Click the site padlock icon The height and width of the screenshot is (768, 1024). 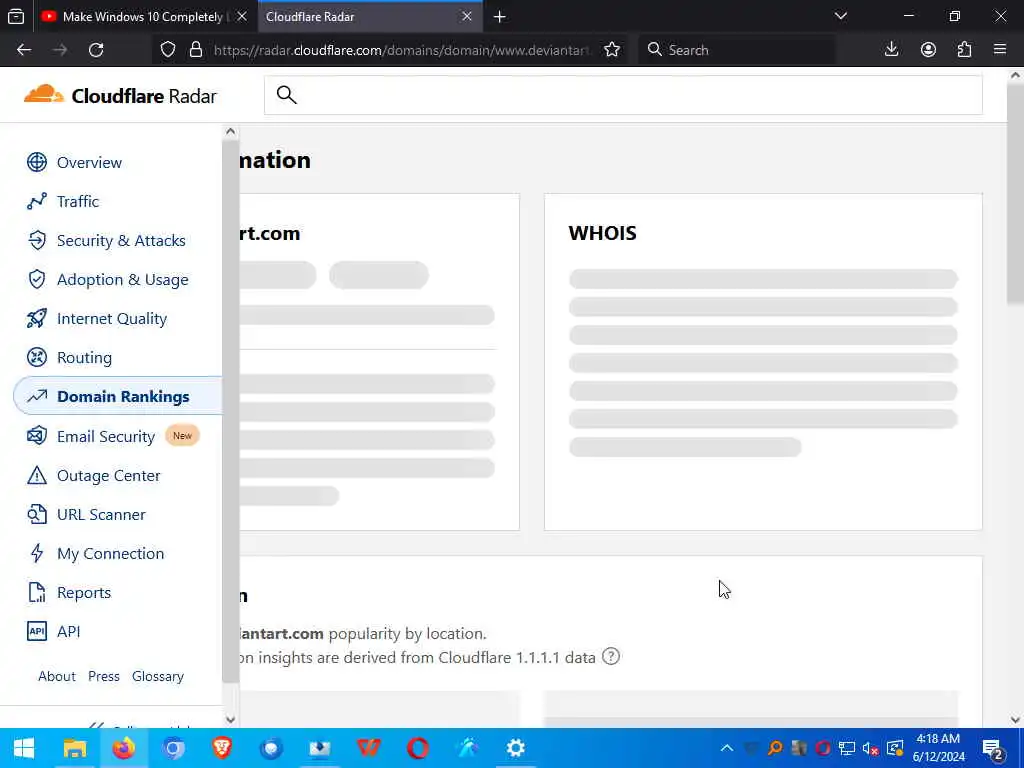pyautogui.click(x=196, y=50)
